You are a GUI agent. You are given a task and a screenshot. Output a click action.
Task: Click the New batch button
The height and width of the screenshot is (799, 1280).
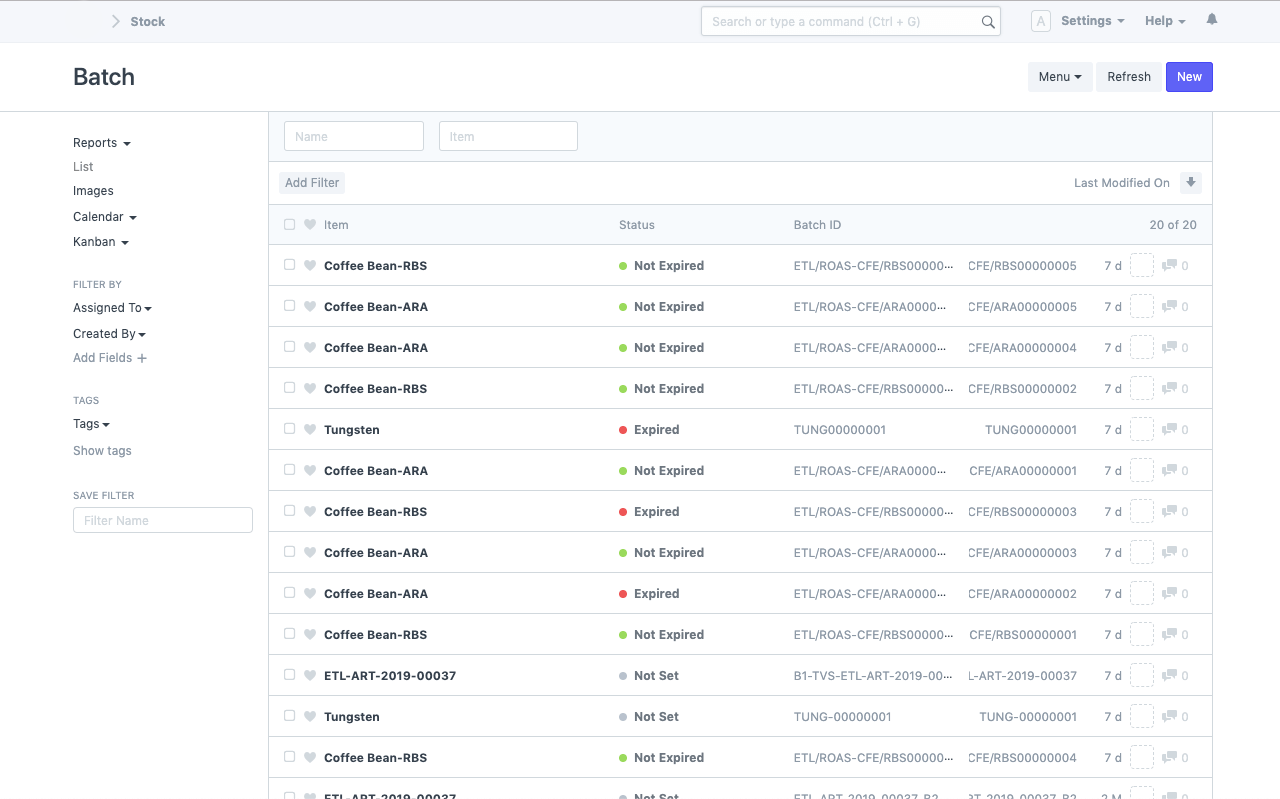point(1189,77)
